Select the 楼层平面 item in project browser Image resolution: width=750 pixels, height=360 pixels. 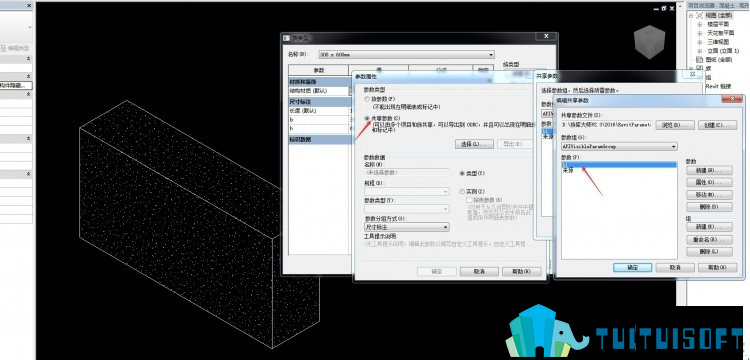pyautogui.click(x=718, y=24)
